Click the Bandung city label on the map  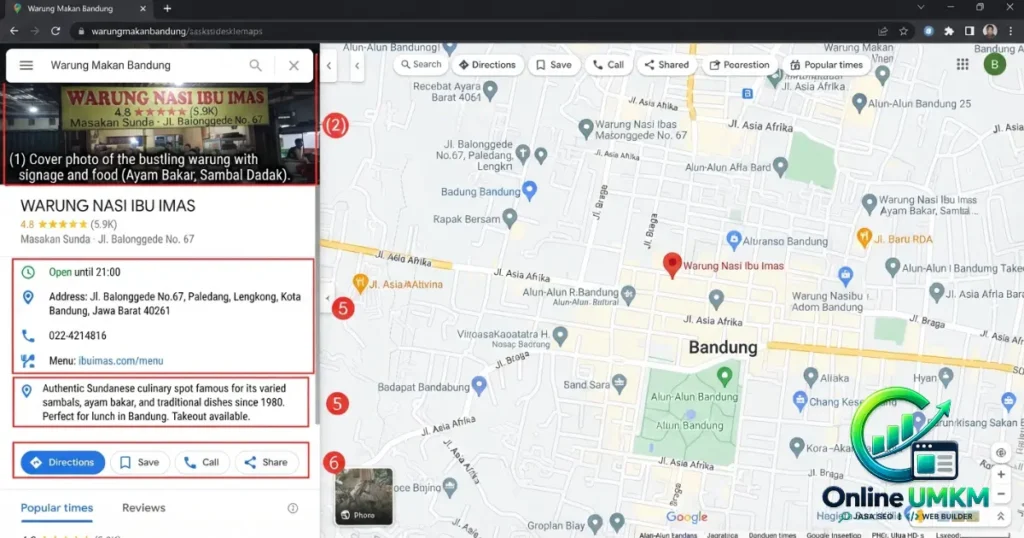coord(723,347)
